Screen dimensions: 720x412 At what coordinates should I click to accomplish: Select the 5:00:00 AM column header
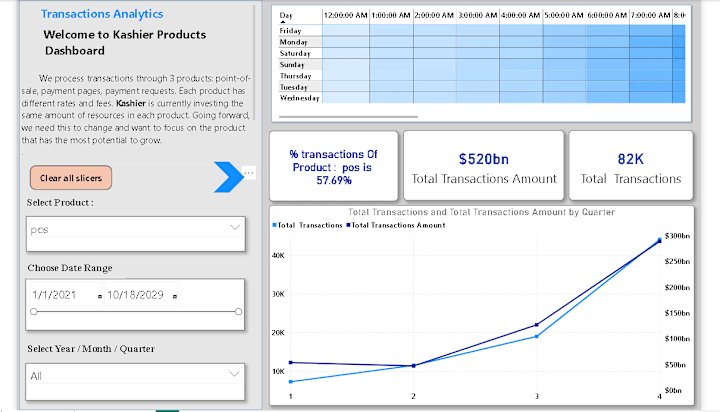(x=564, y=15)
